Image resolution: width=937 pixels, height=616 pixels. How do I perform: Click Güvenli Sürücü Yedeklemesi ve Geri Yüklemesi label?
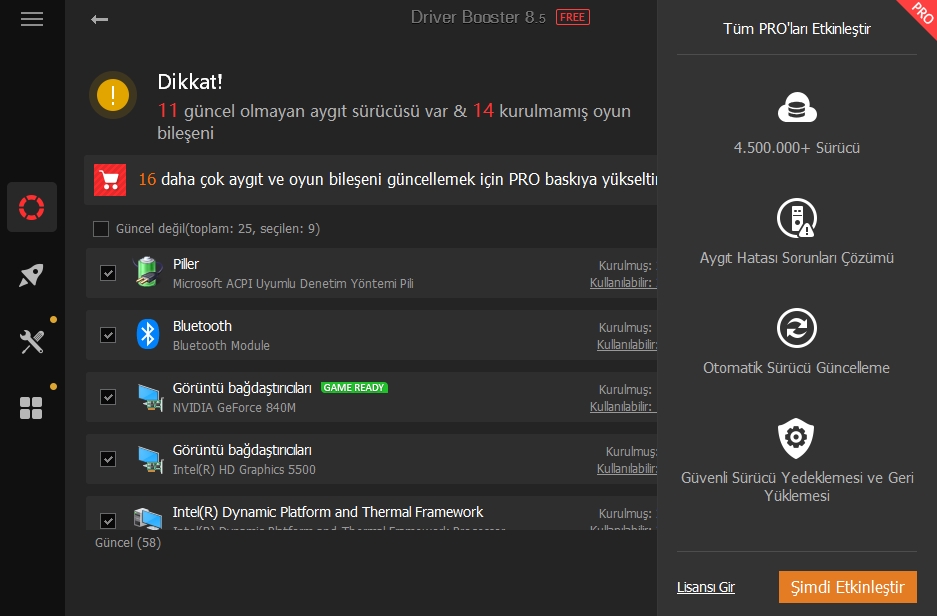point(797,486)
